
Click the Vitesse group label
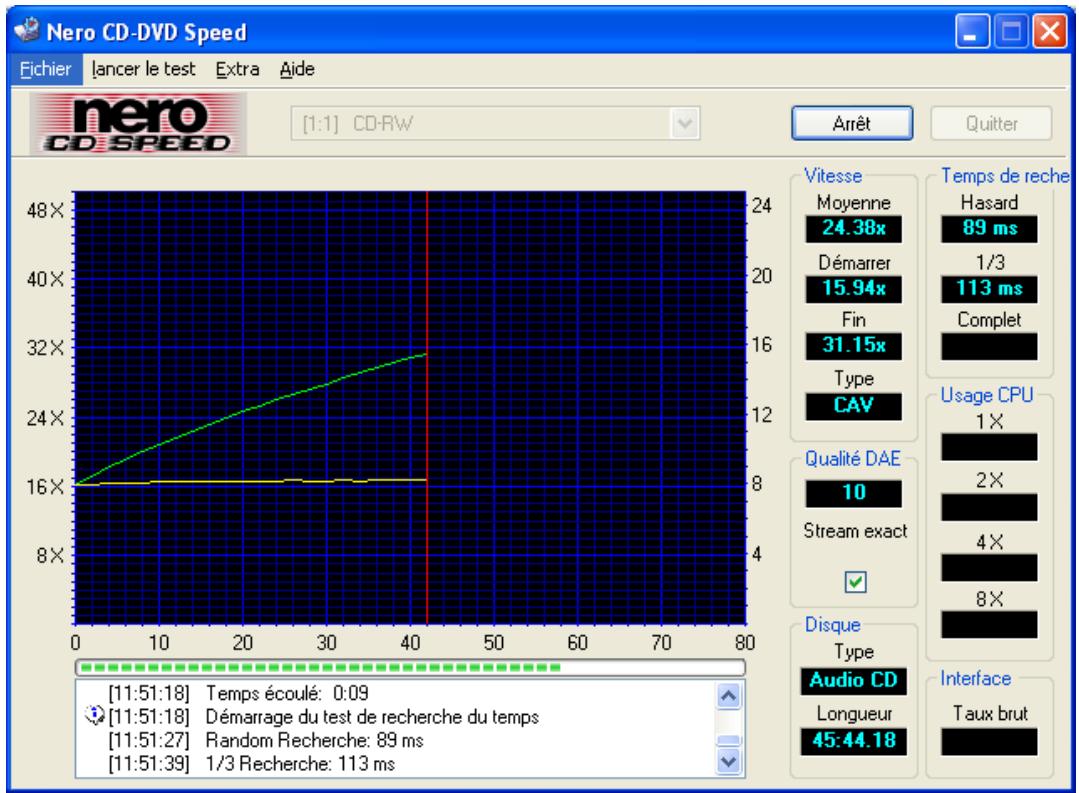833,176
